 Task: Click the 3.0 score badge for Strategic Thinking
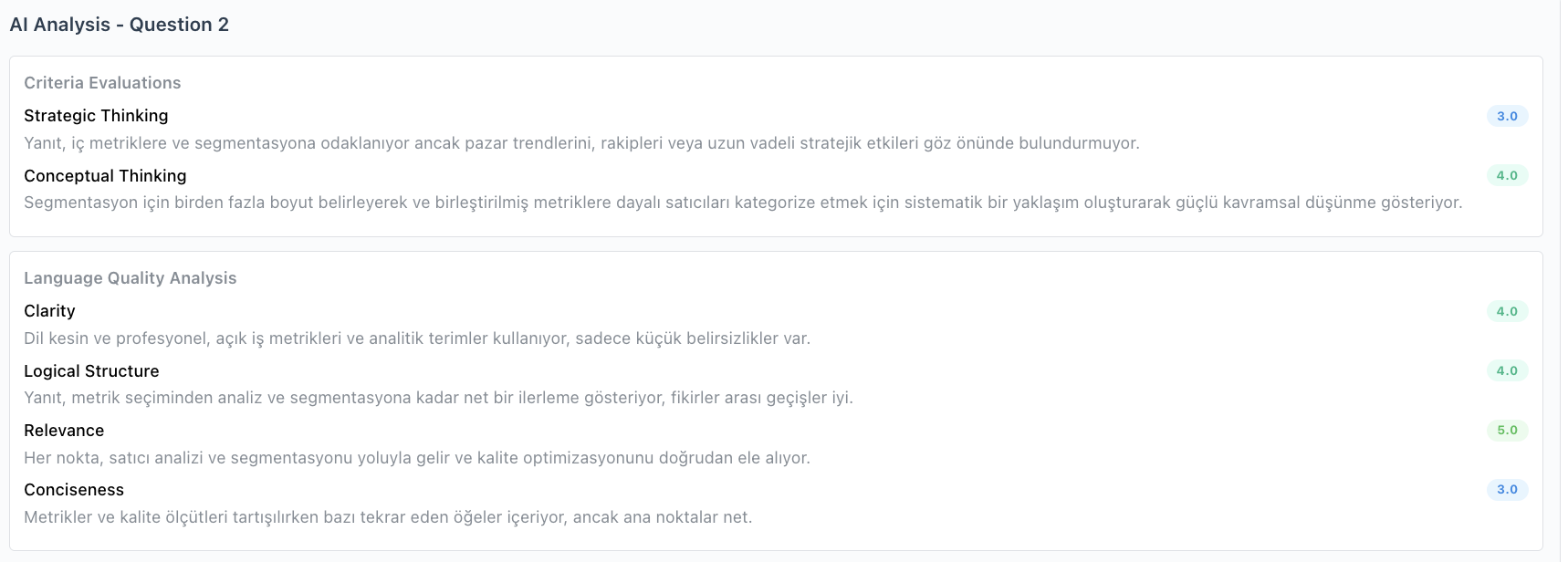[x=1506, y=116]
